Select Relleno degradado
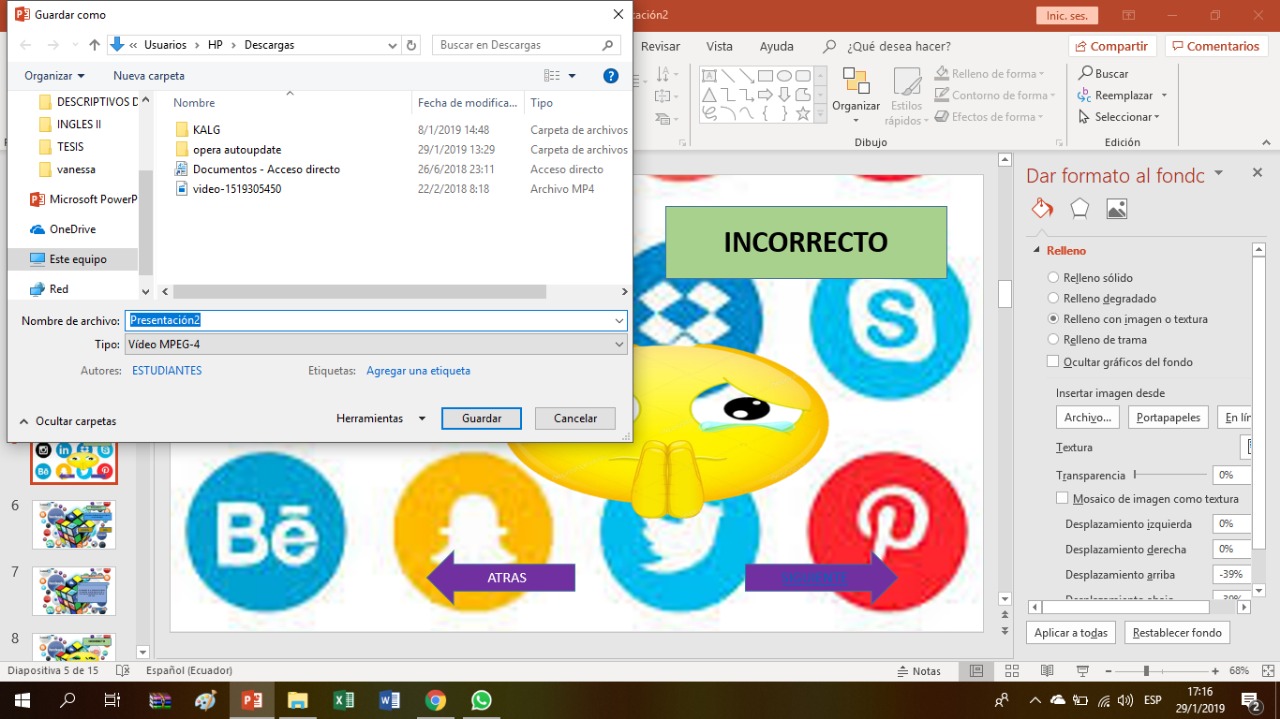Screen dimensions: 1280x719 1052,298
